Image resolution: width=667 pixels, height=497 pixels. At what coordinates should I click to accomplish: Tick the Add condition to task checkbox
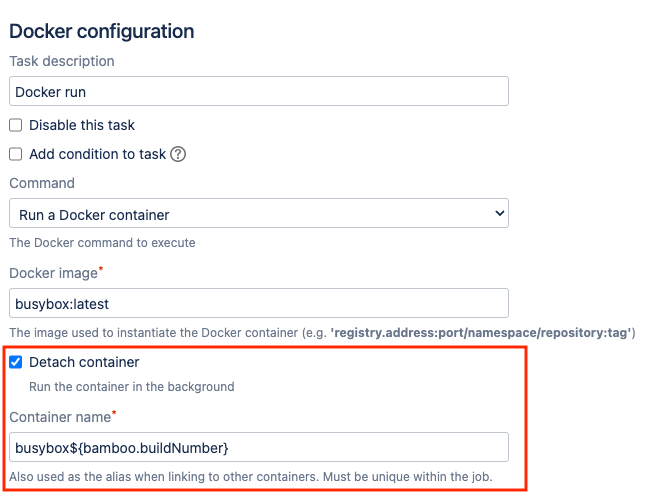(x=16, y=154)
